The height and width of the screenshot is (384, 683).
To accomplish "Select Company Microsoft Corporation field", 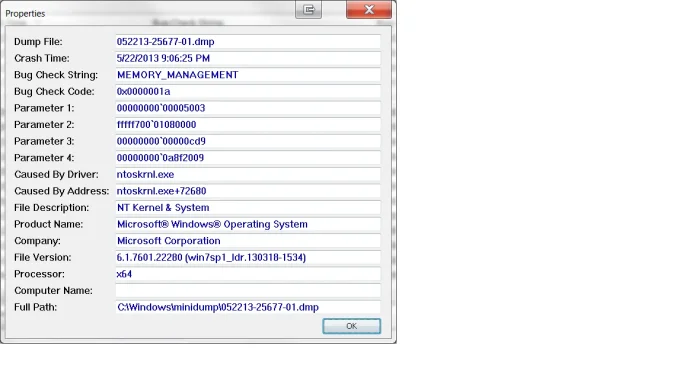I will (248, 241).
